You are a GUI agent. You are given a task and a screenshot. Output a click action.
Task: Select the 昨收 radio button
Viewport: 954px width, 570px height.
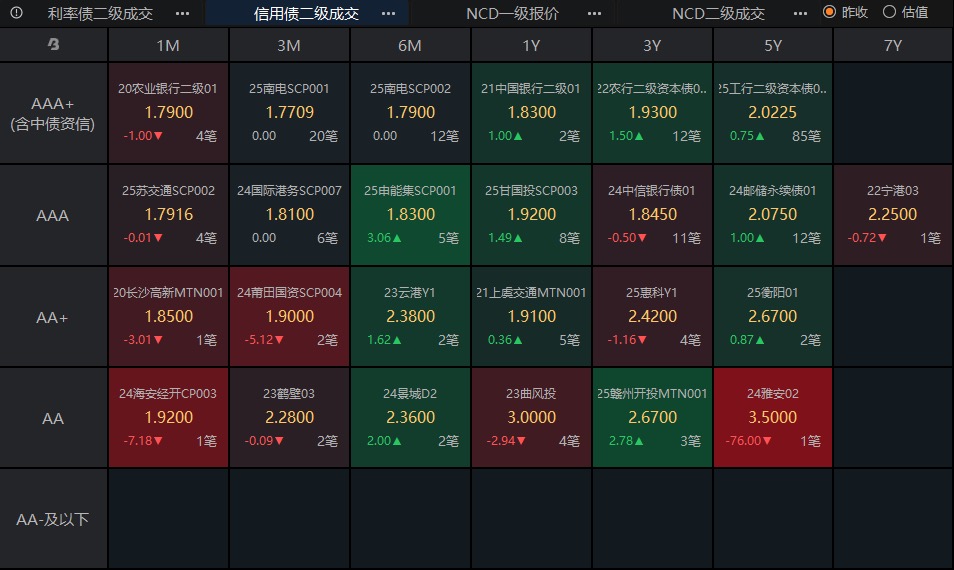(829, 12)
